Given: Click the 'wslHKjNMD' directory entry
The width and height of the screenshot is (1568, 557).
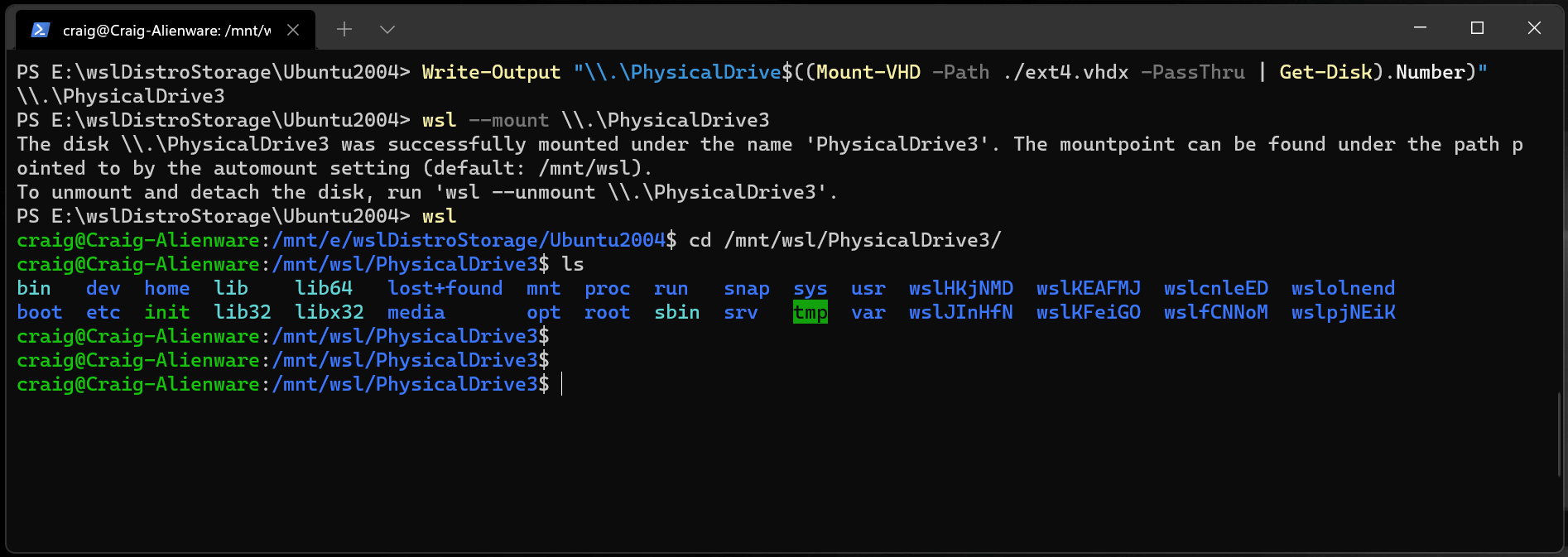Looking at the screenshot, I should tap(961, 288).
